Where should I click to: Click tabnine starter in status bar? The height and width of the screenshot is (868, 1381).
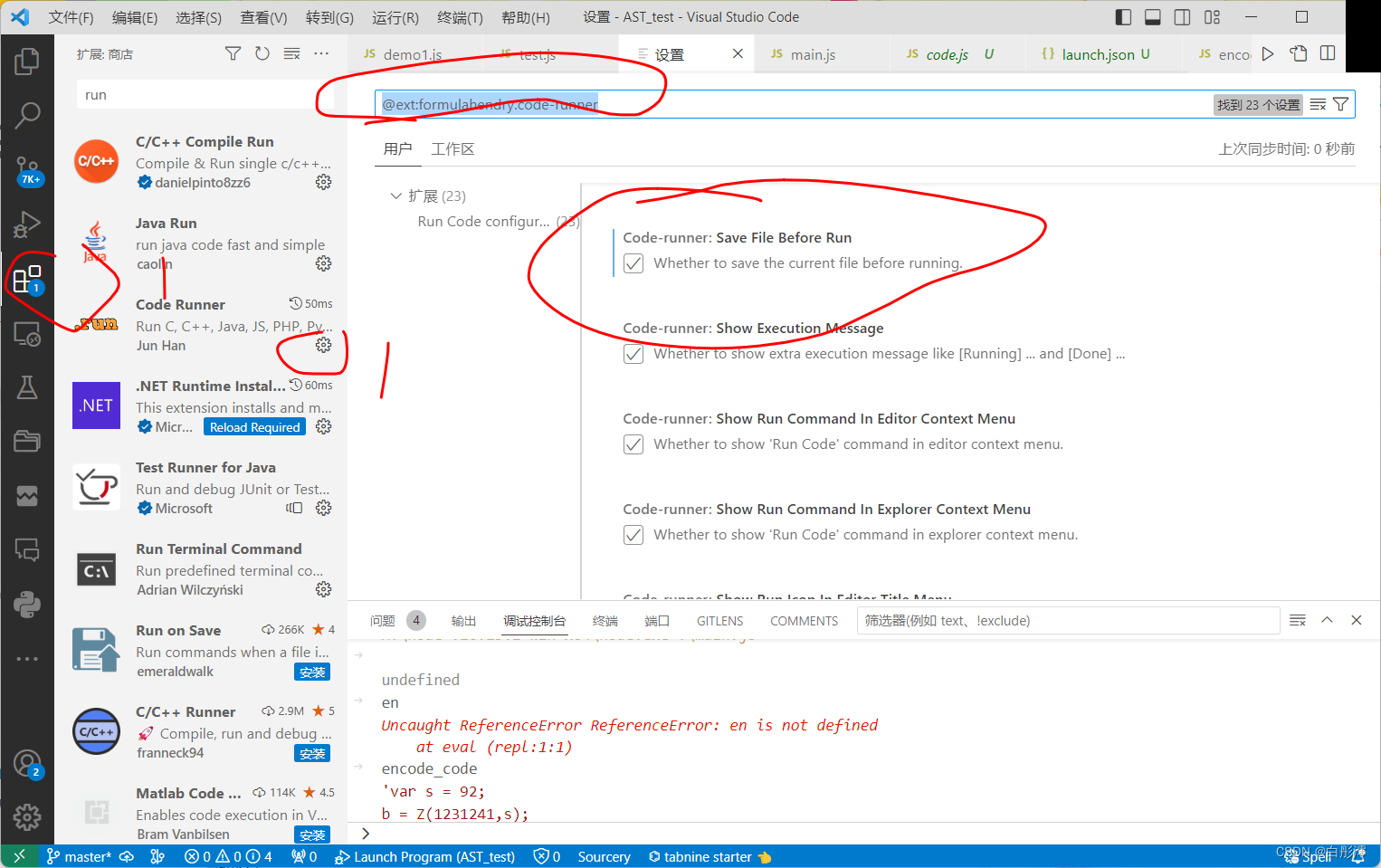coord(710,856)
